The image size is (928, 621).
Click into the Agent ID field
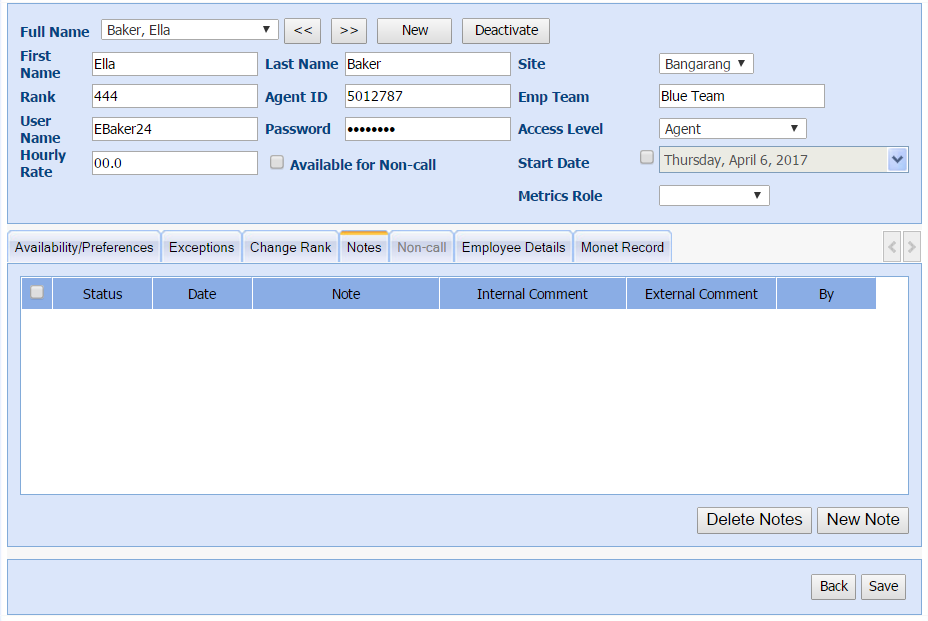point(427,97)
